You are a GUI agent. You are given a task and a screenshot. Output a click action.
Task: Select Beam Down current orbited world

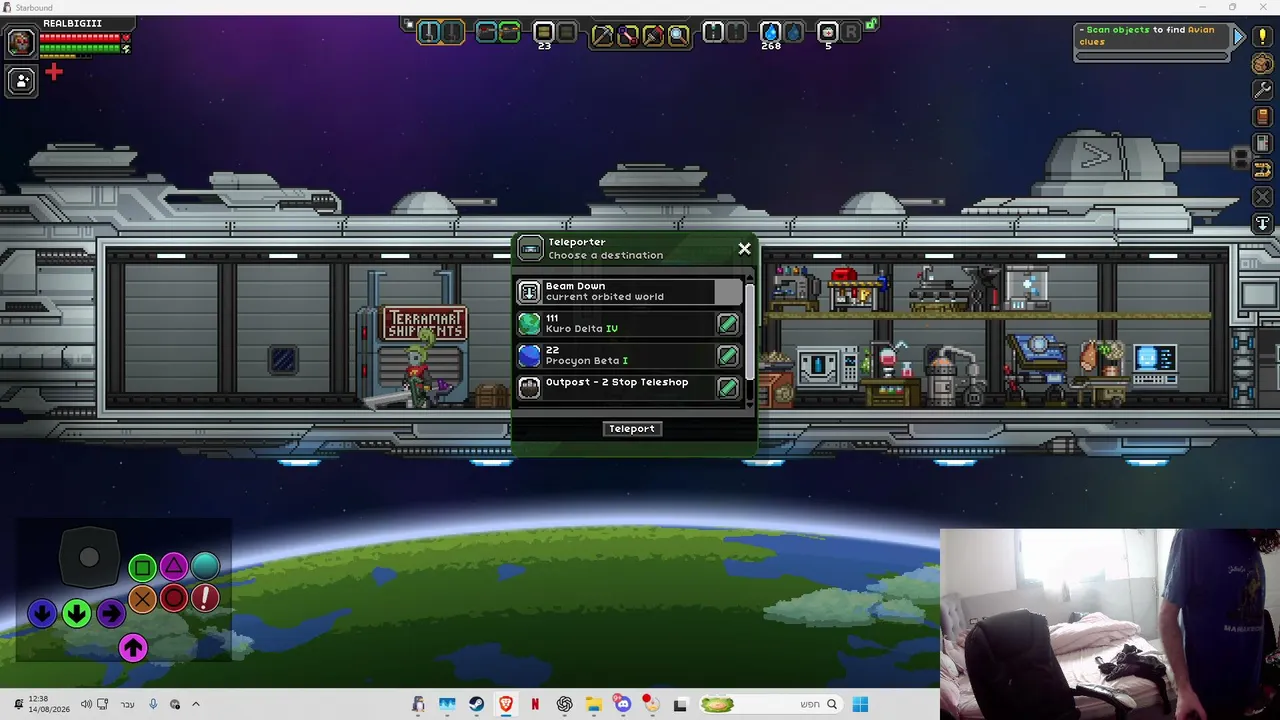click(630, 291)
